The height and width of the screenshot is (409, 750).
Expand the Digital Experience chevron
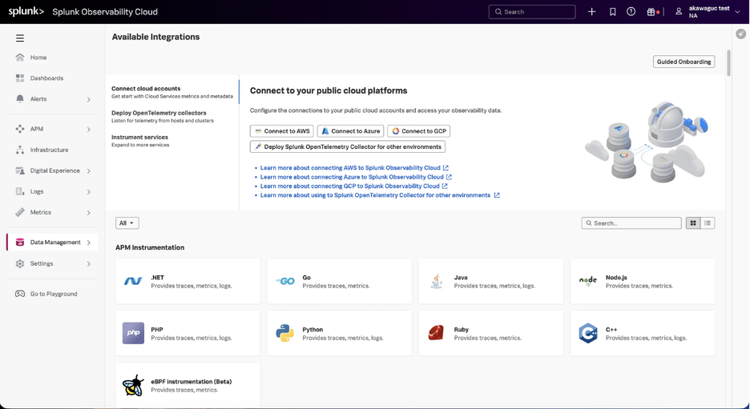tap(88, 171)
